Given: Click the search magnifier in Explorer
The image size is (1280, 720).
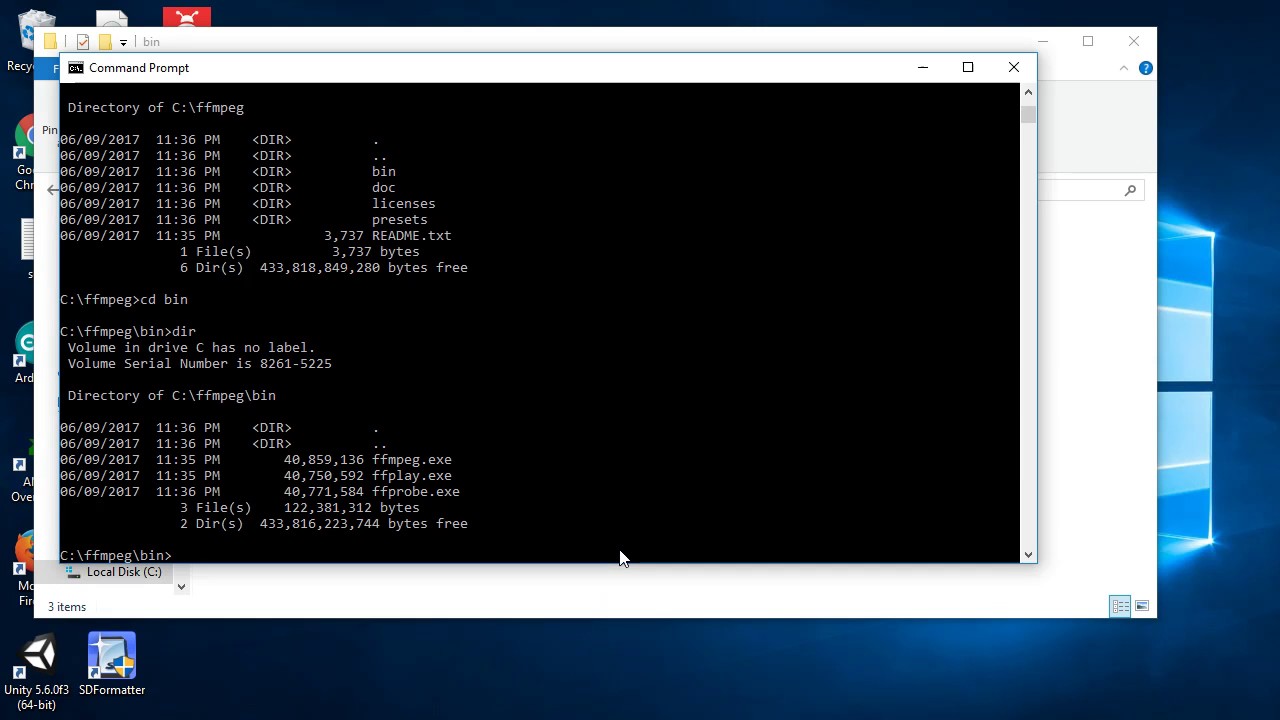Looking at the screenshot, I should (1130, 190).
